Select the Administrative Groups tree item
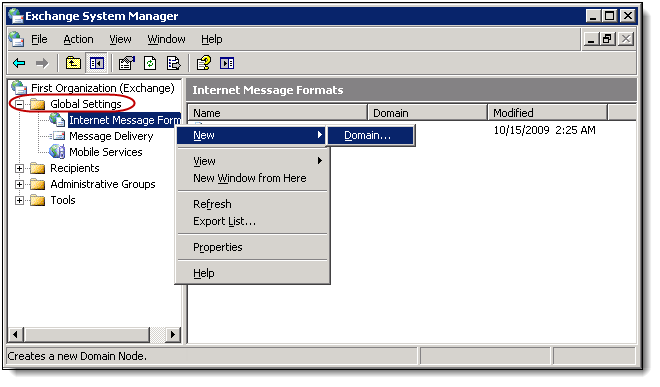 tap(103, 184)
